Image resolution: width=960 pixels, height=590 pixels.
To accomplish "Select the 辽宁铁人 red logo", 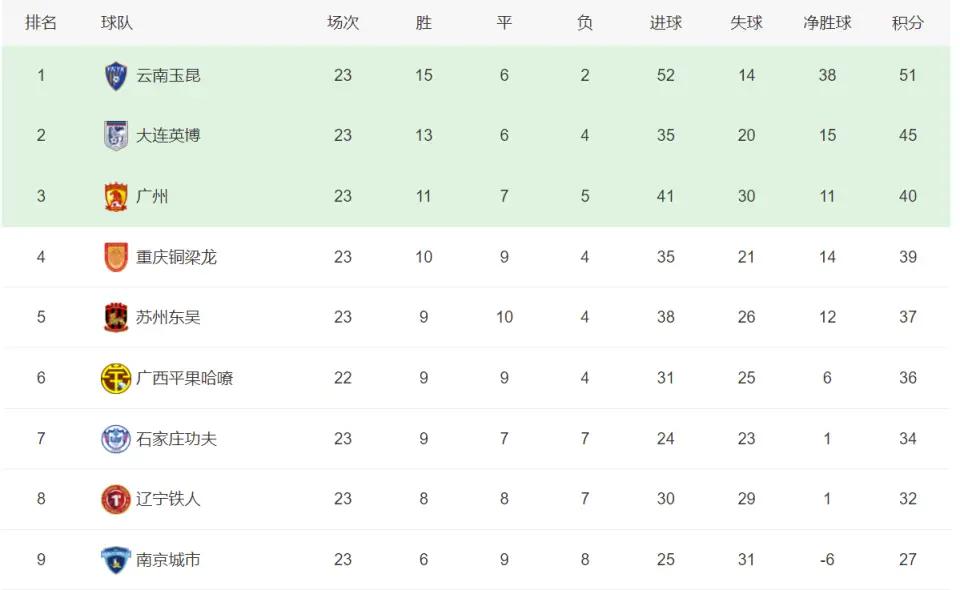I will 116,499.
